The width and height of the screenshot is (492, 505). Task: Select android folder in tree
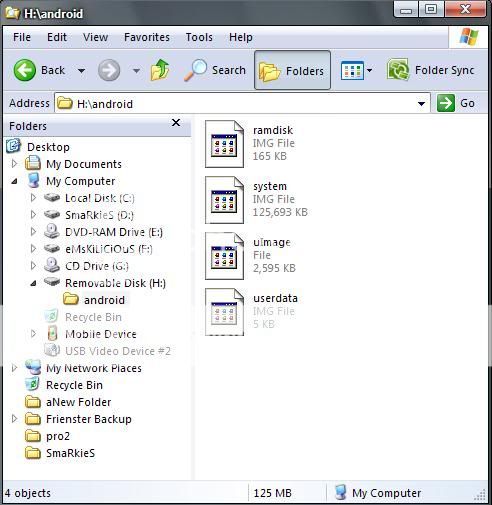coord(104,300)
